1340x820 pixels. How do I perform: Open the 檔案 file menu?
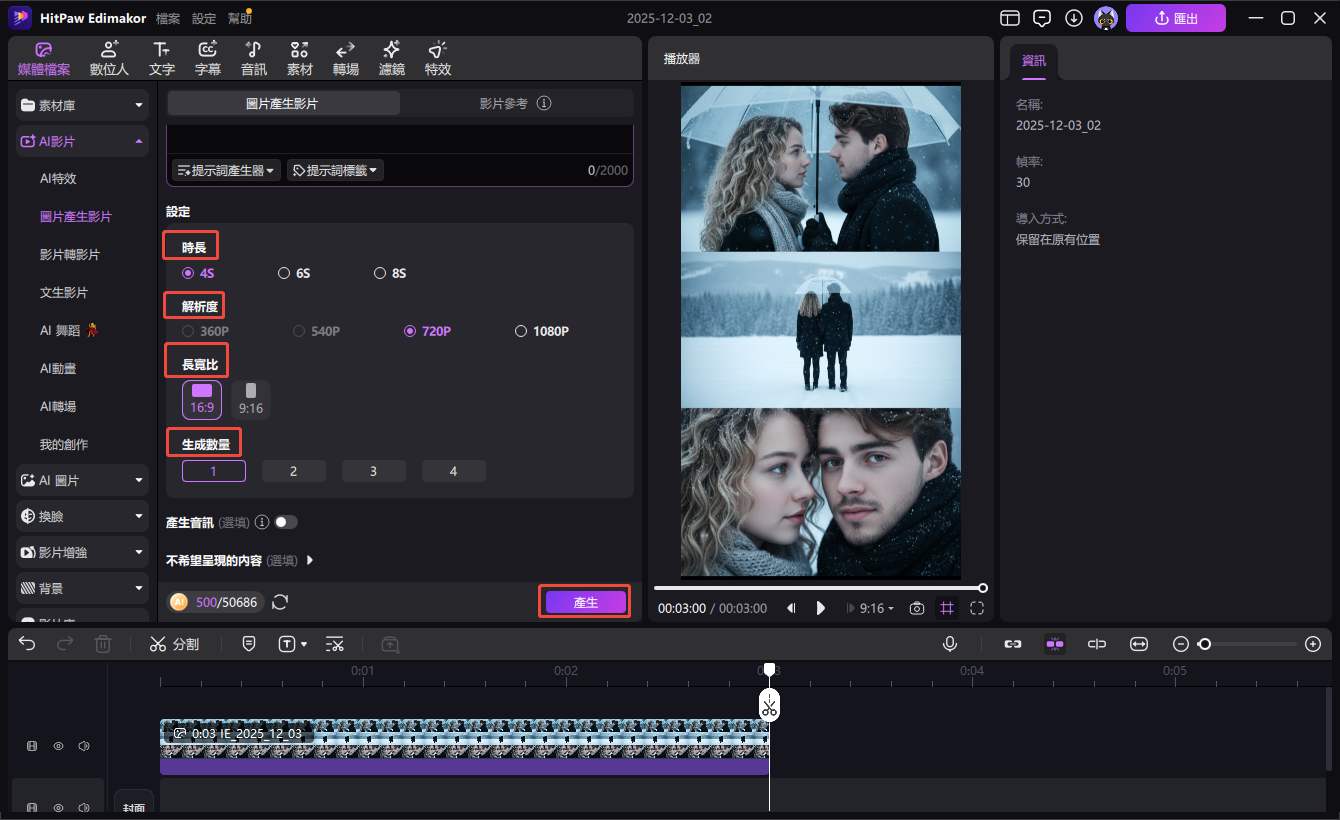168,18
